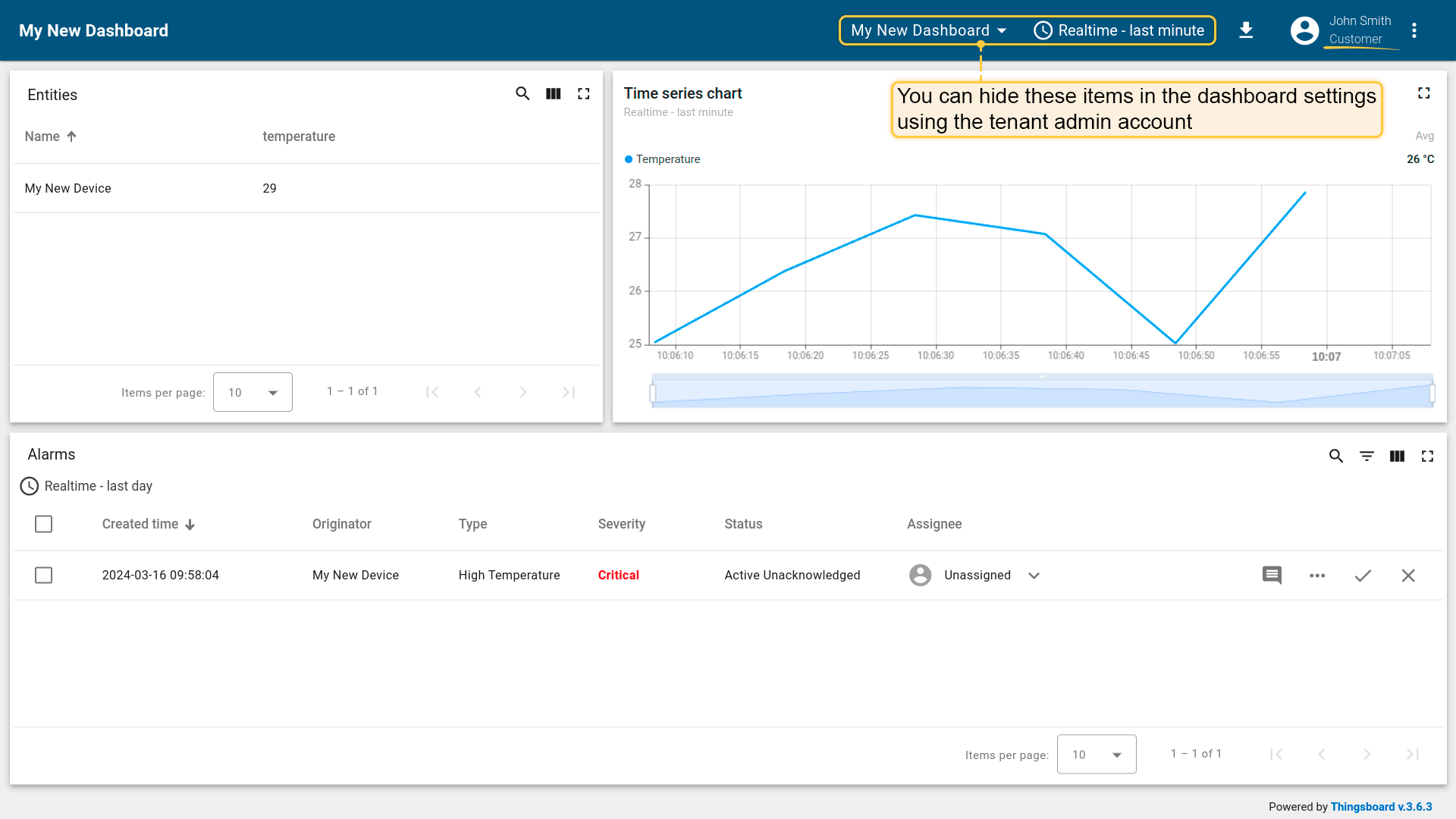Expand Time series chart to fullscreen
Image resolution: width=1456 pixels, height=819 pixels.
tap(1423, 93)
